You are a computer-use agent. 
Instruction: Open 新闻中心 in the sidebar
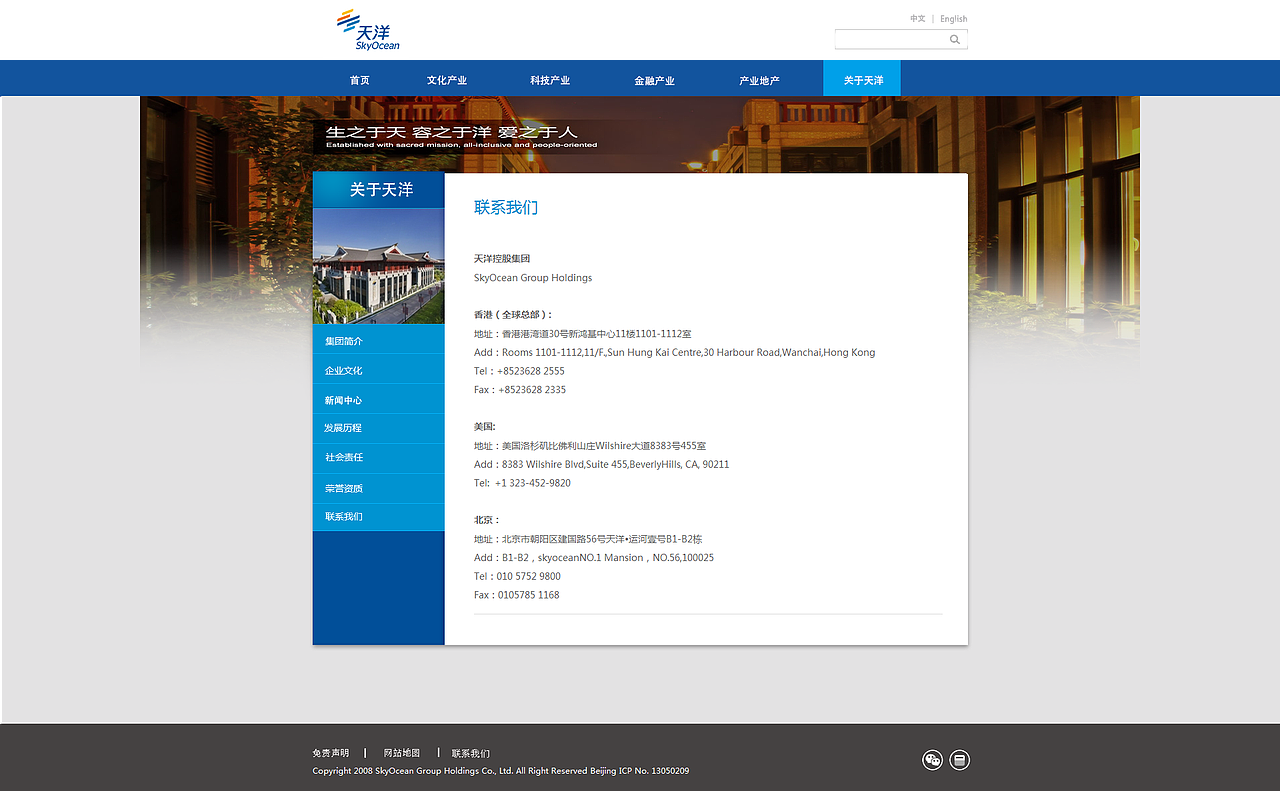coord(378,400)
